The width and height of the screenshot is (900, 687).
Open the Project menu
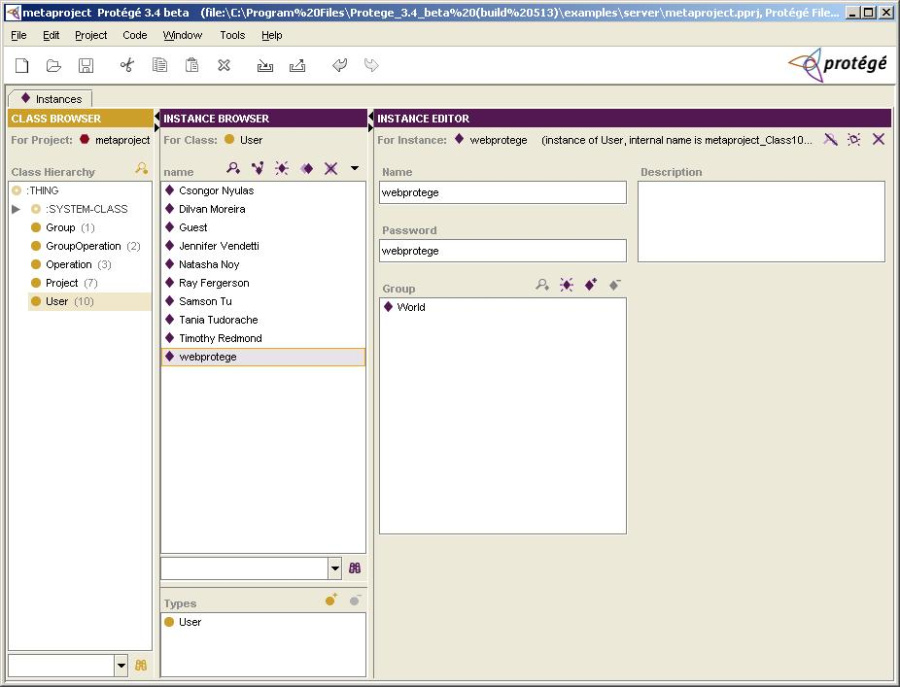tap(90, 35)
